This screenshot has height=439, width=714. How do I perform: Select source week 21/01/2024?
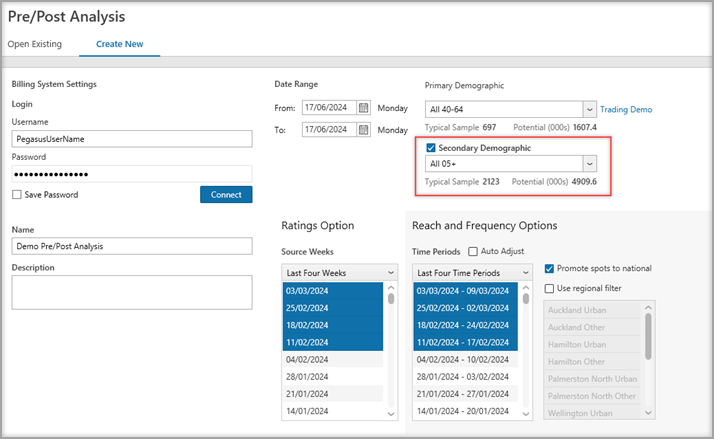(333, 394)
